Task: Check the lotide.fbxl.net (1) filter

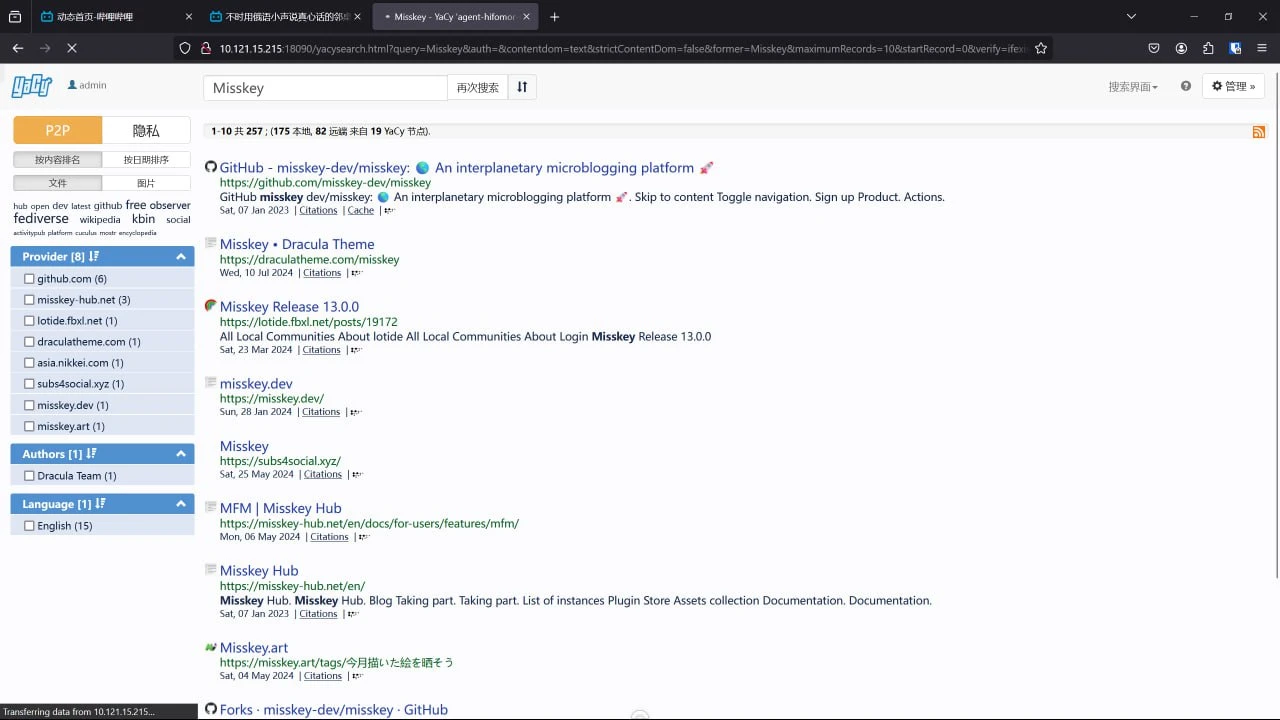Action: (x=29, y=321)
